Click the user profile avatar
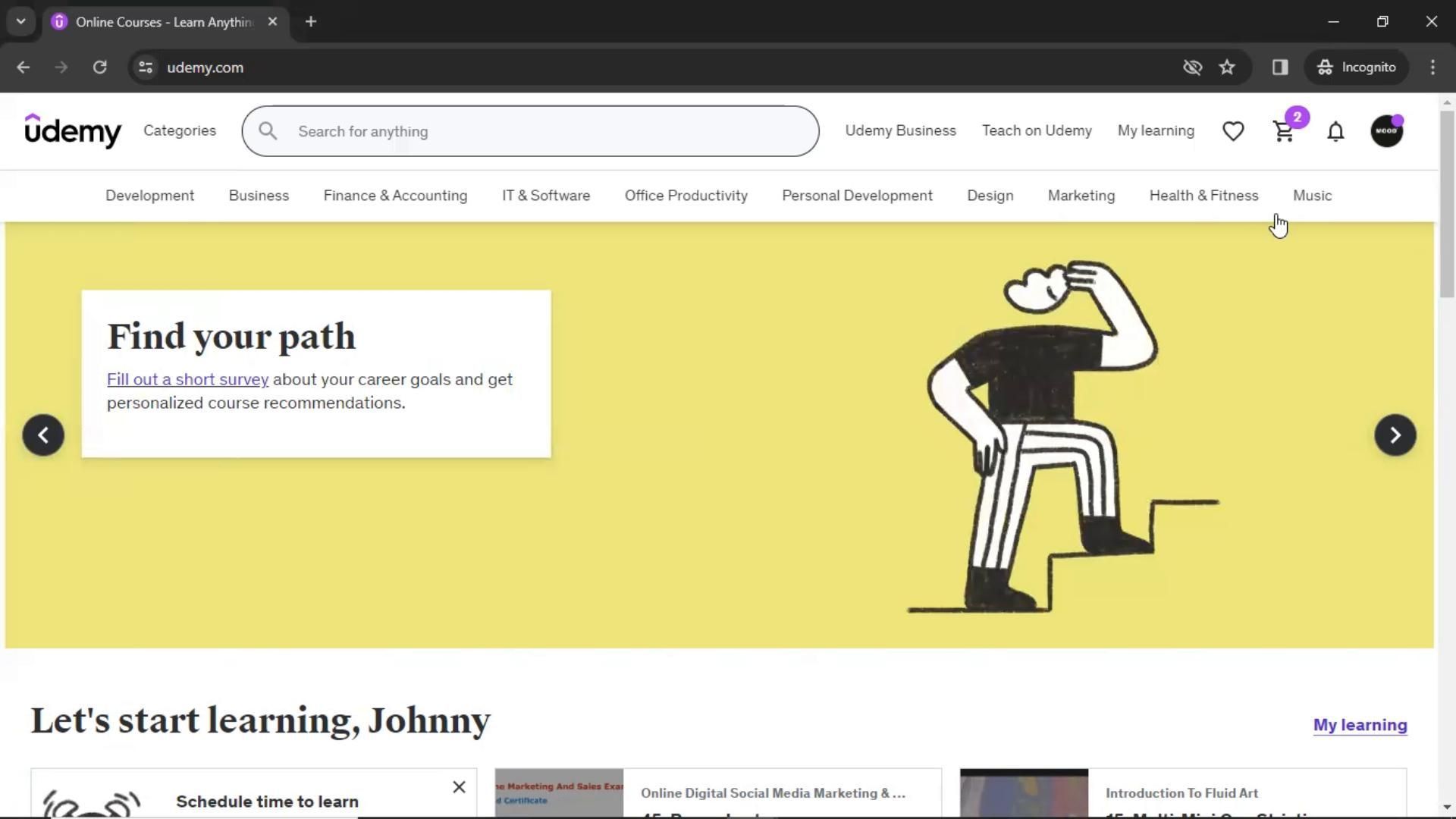1456x819 pixels. 1386,131
